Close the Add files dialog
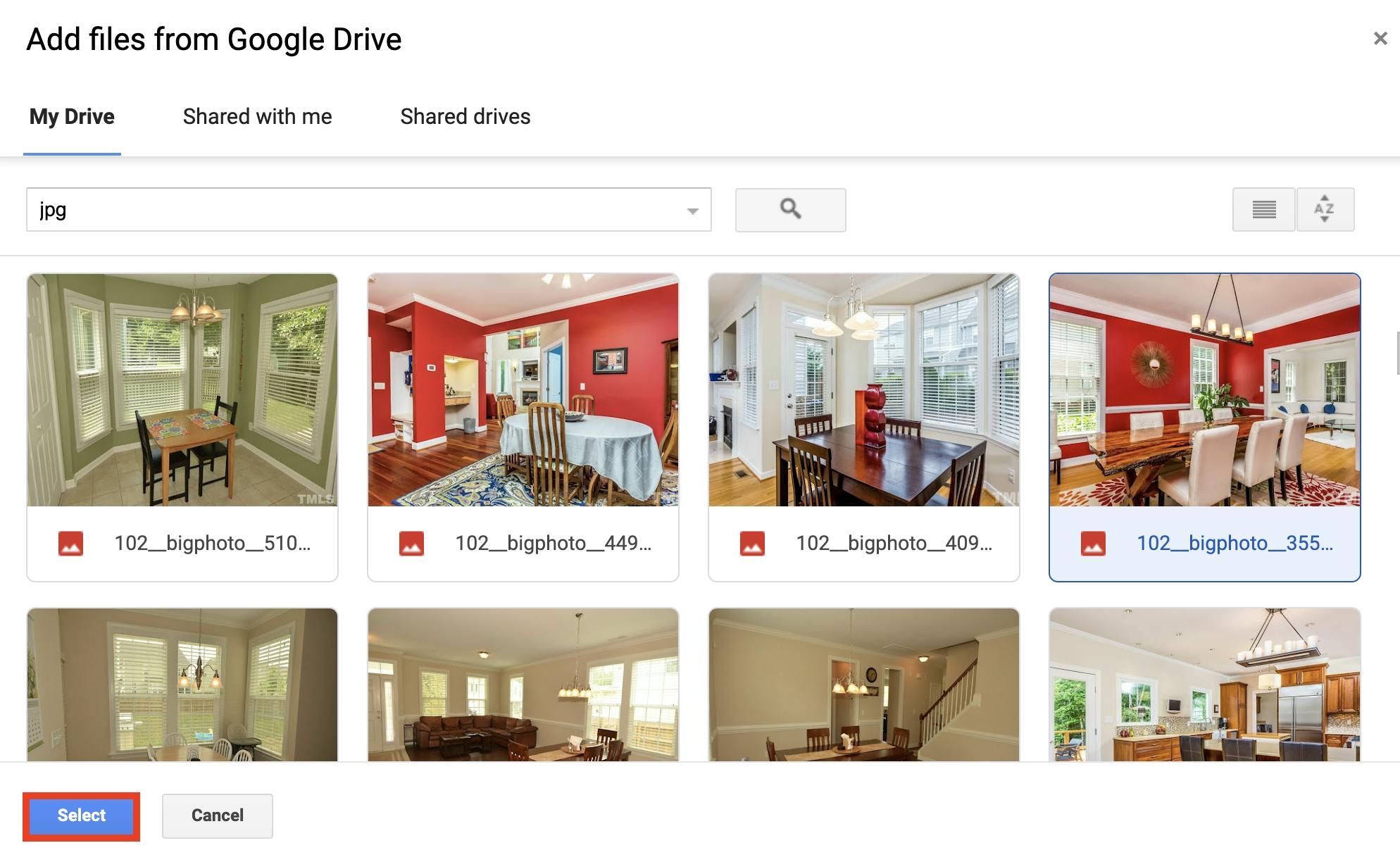 point(1380,39)
